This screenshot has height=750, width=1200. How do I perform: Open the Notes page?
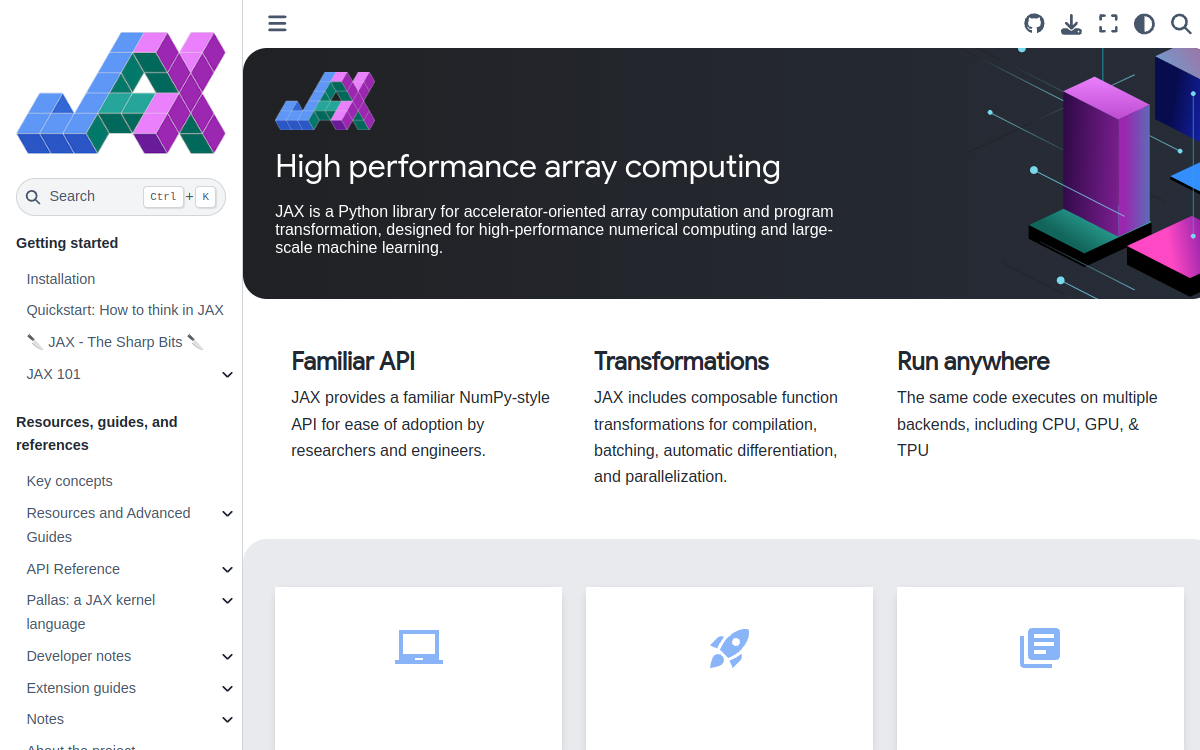coord(45,719)
